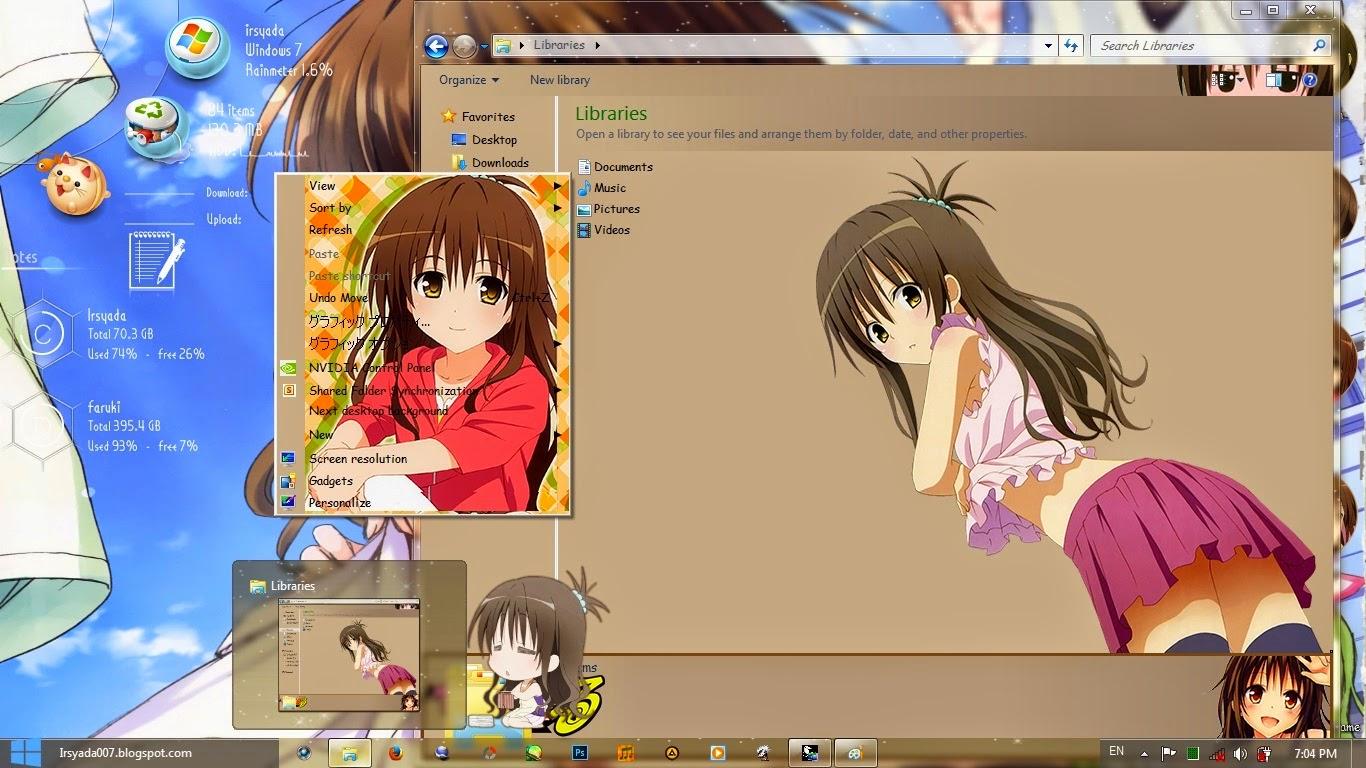Click Refresh in the context menu
This screenshot has width=1366, height=768.
330,230
